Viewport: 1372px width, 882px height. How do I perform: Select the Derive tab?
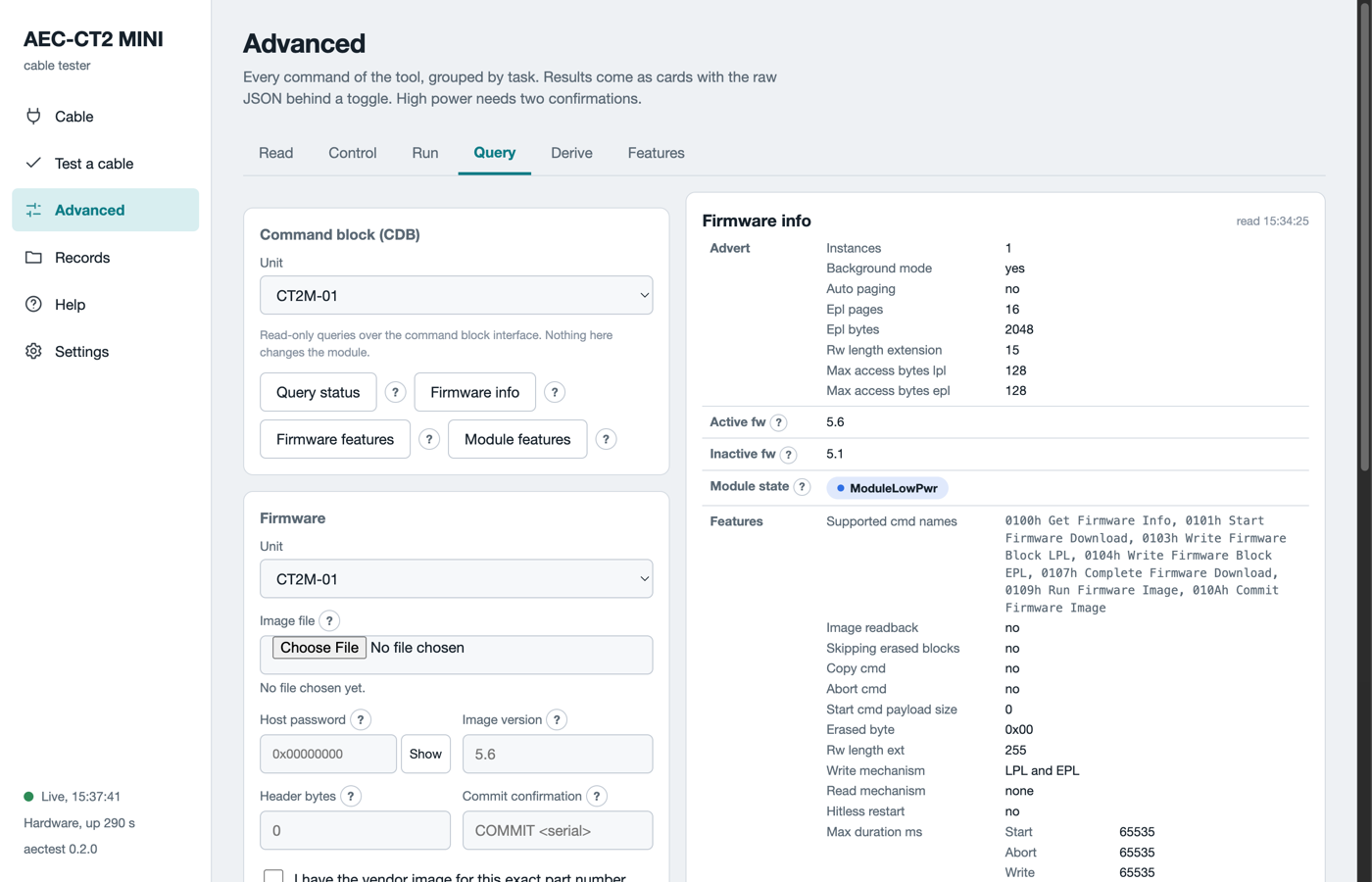(571, 153)
